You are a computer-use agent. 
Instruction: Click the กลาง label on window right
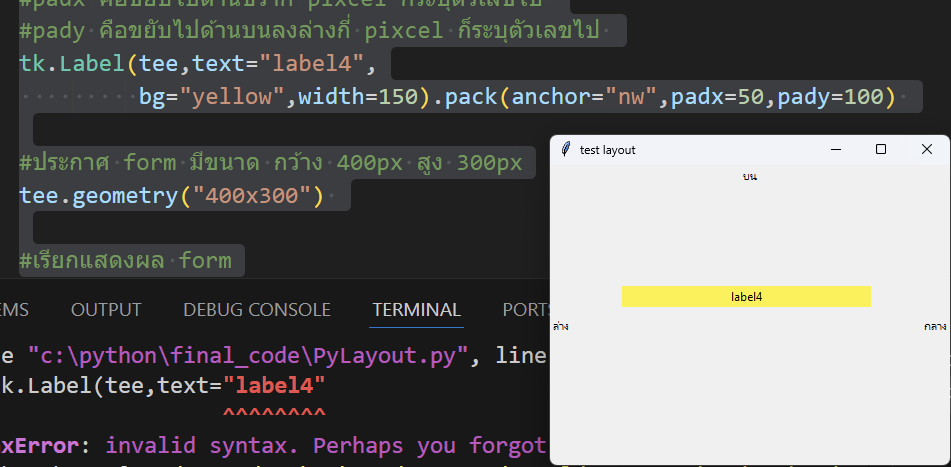coord(935,326)
